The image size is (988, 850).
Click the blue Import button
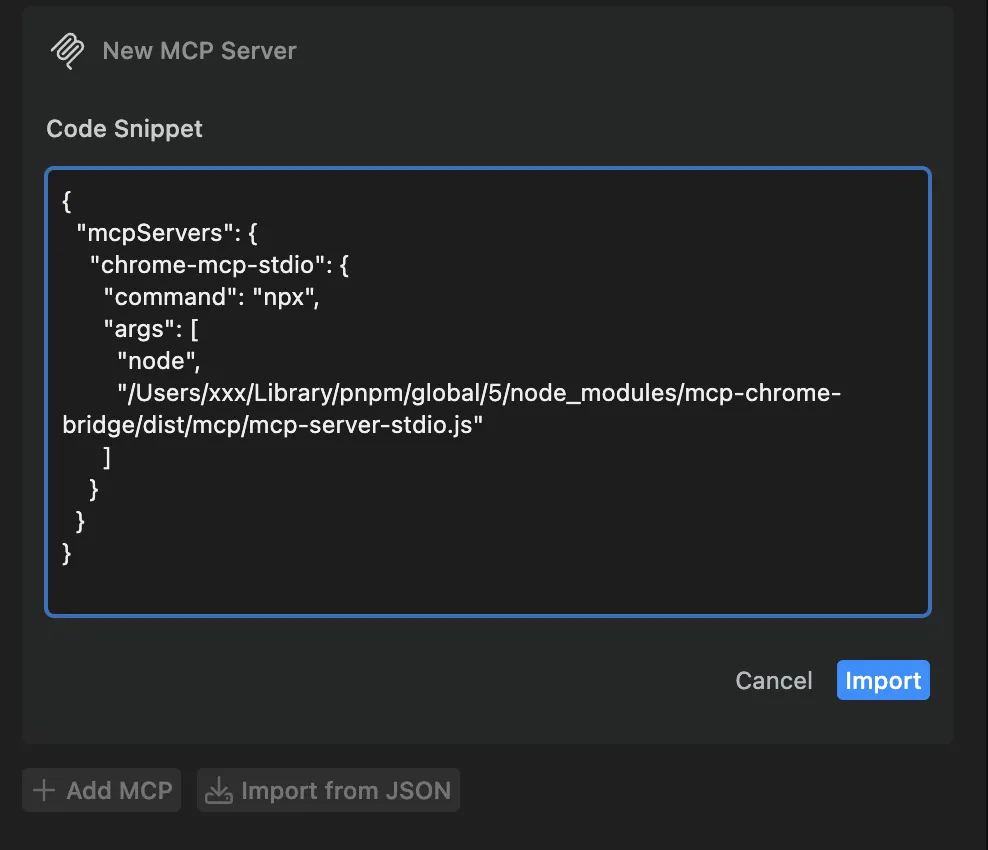click(883, 680)
